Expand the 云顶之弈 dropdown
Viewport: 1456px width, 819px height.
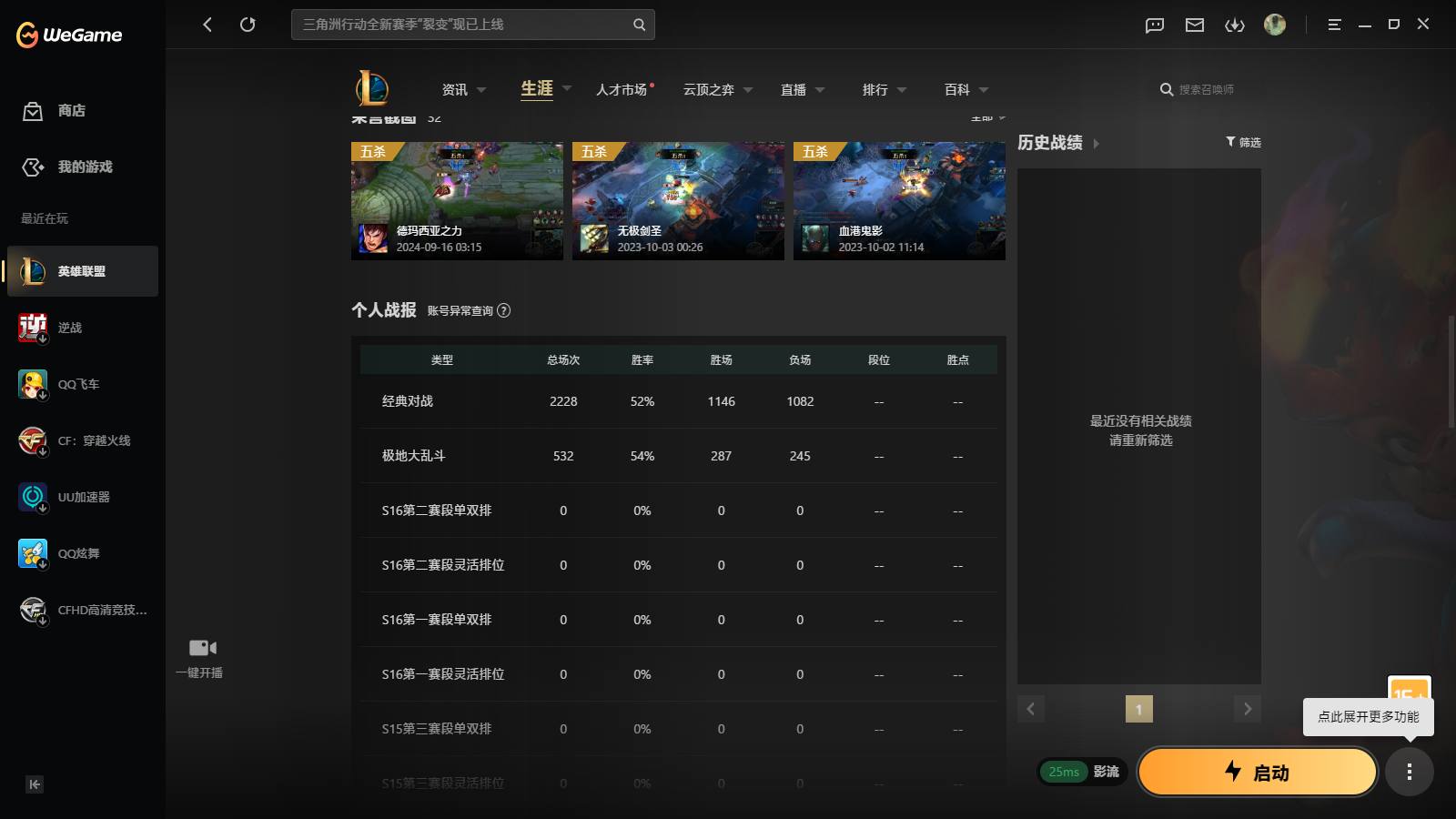[x=748, y=90]
